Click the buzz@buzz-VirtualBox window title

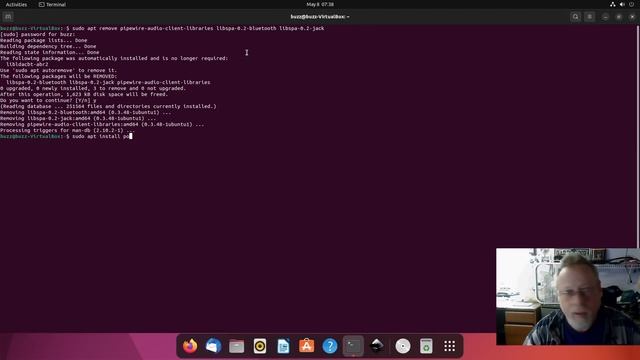(320, 17)
